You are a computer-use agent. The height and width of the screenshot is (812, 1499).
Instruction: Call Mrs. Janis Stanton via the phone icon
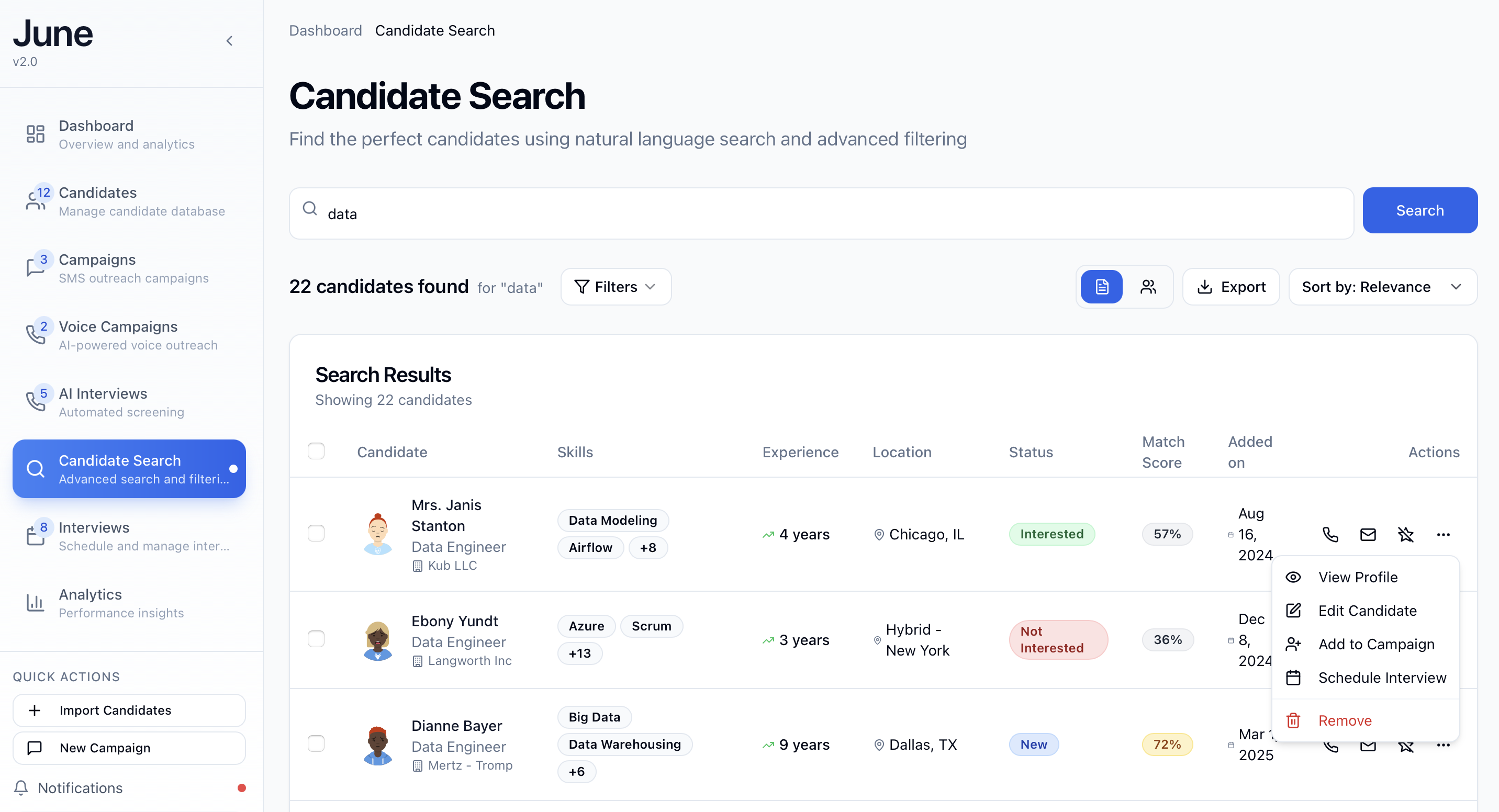pos(1330,534)
